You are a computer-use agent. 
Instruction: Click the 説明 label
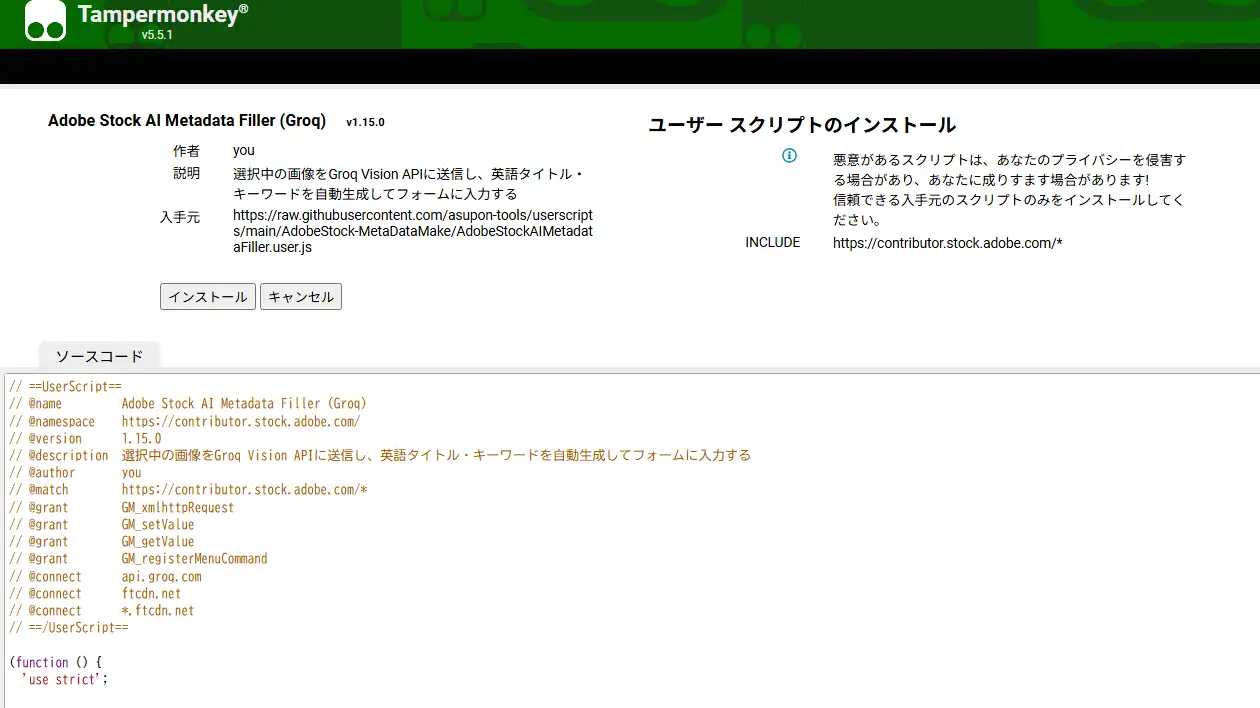(x=186, y=174)
